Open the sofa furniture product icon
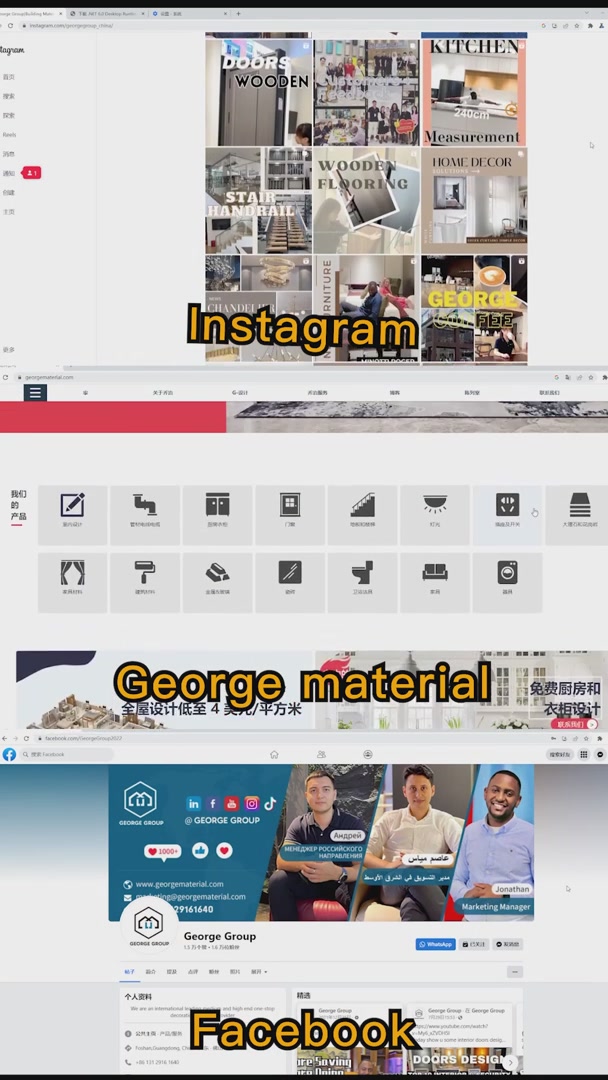Screen dimensions: 608x1080 pos(435,583)
